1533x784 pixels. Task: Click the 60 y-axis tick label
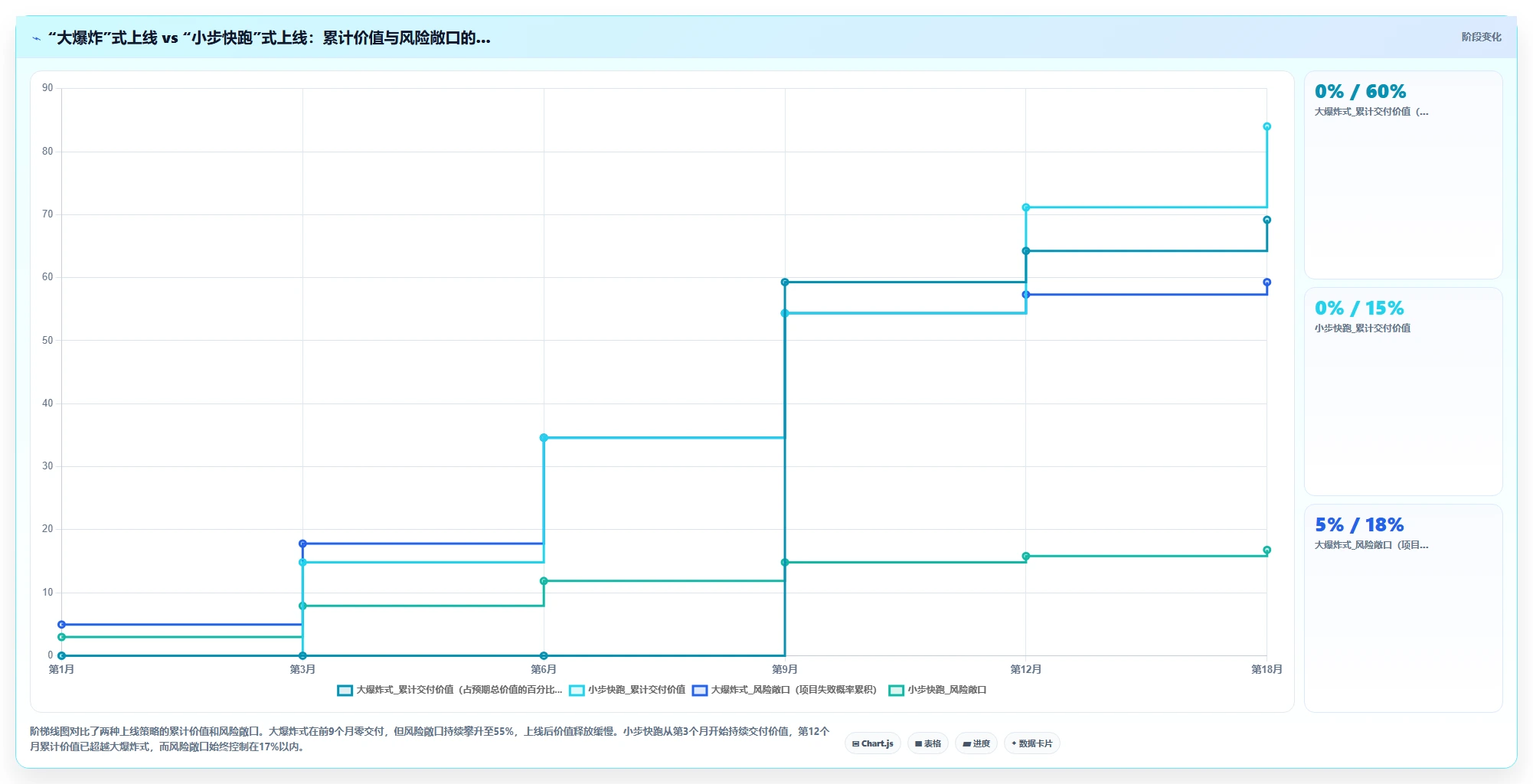coord(47,277)
